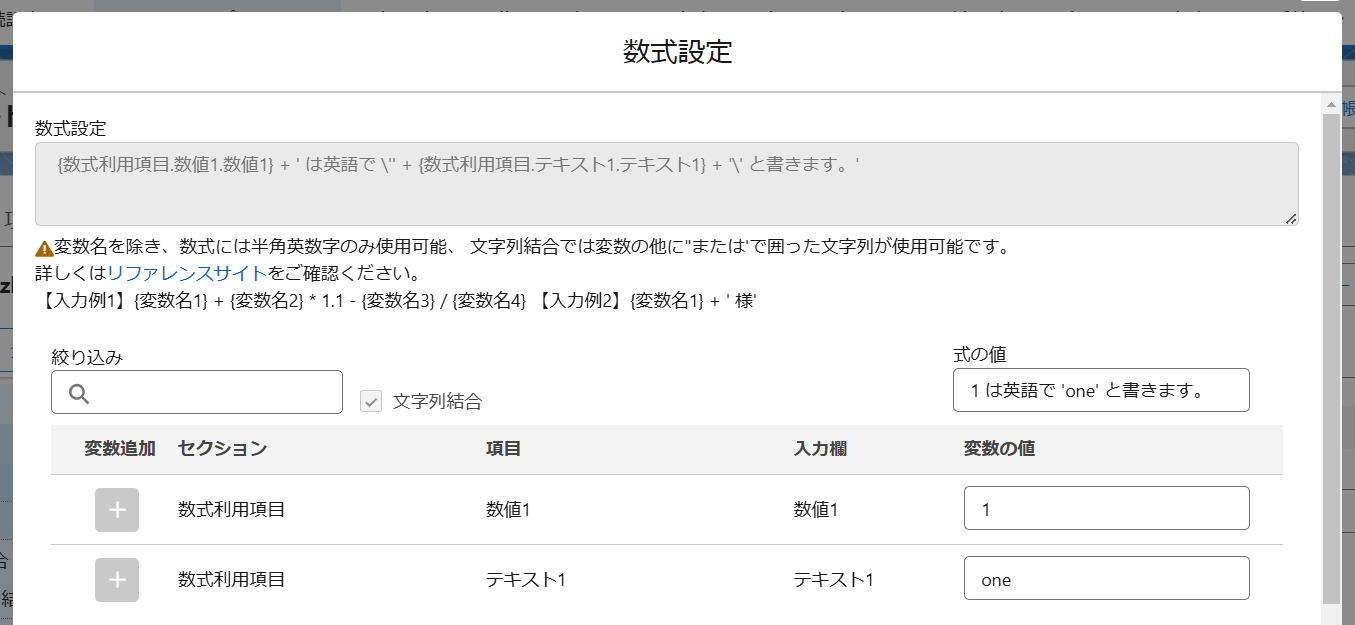Image resolution: width=1355 pixels, height=625 pixels.
Task: Click the 変数の値 field containing 1
Action: [x=1107, y=508]
